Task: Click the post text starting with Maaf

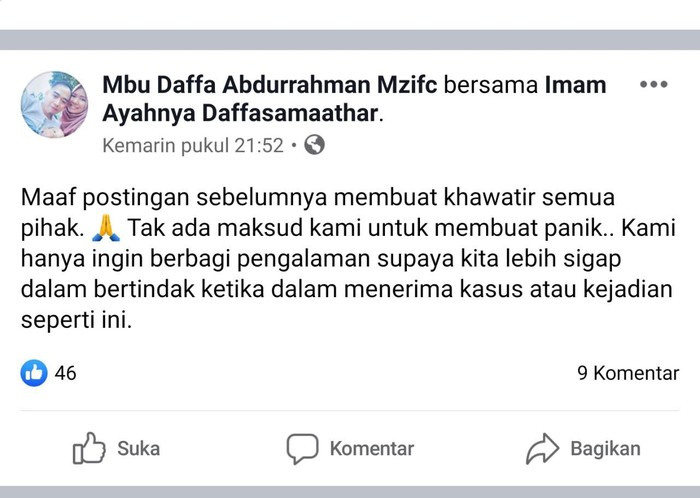Action: (x=348, y=258)
